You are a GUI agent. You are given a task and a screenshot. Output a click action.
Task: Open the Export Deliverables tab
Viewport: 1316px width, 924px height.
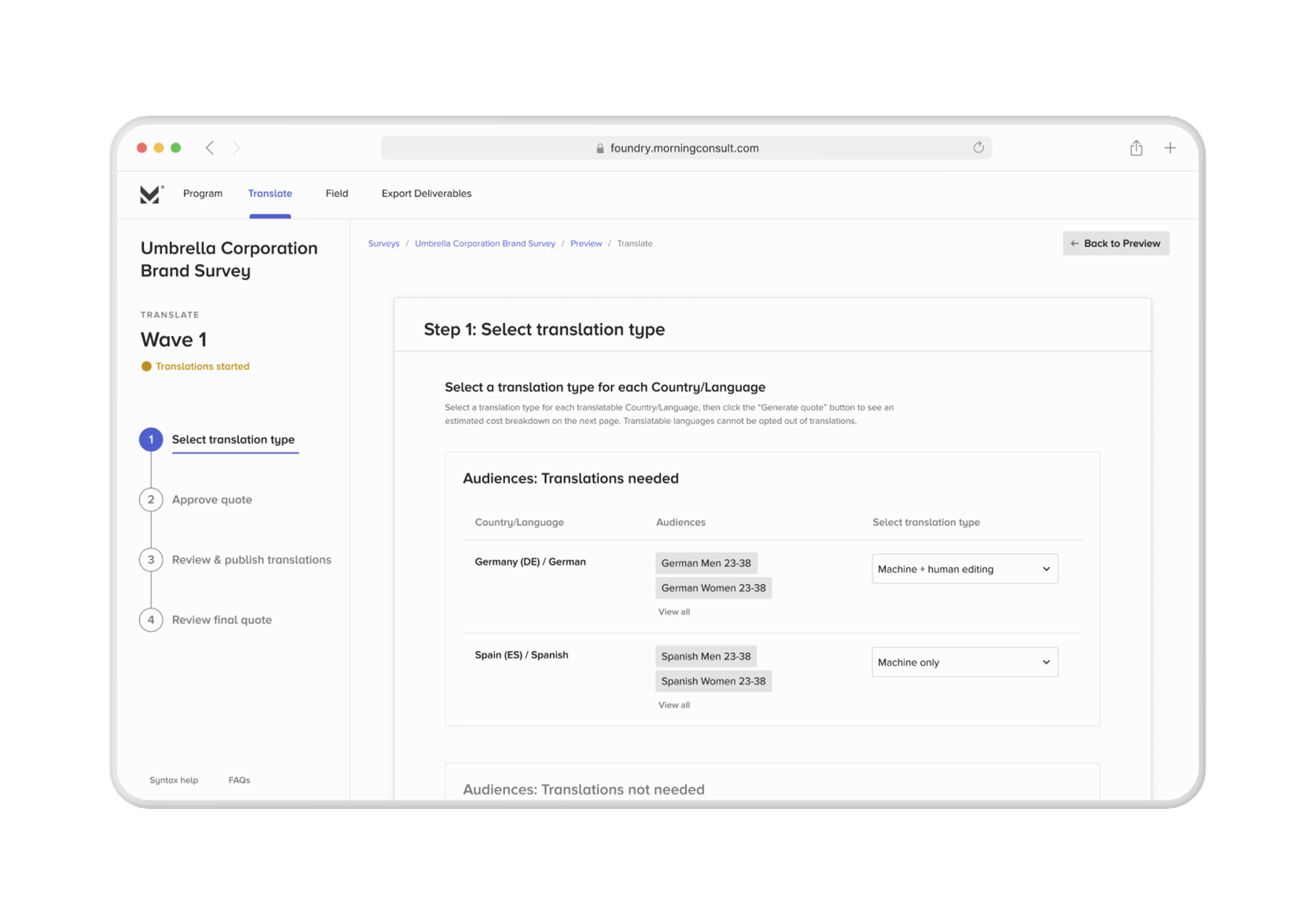point(426,194)
